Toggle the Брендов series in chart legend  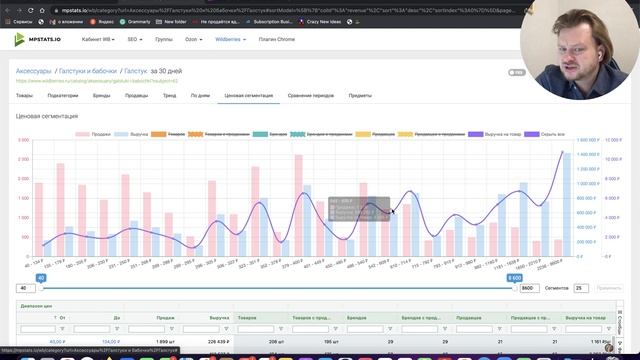pyautogui.click(x=270, y=134)
